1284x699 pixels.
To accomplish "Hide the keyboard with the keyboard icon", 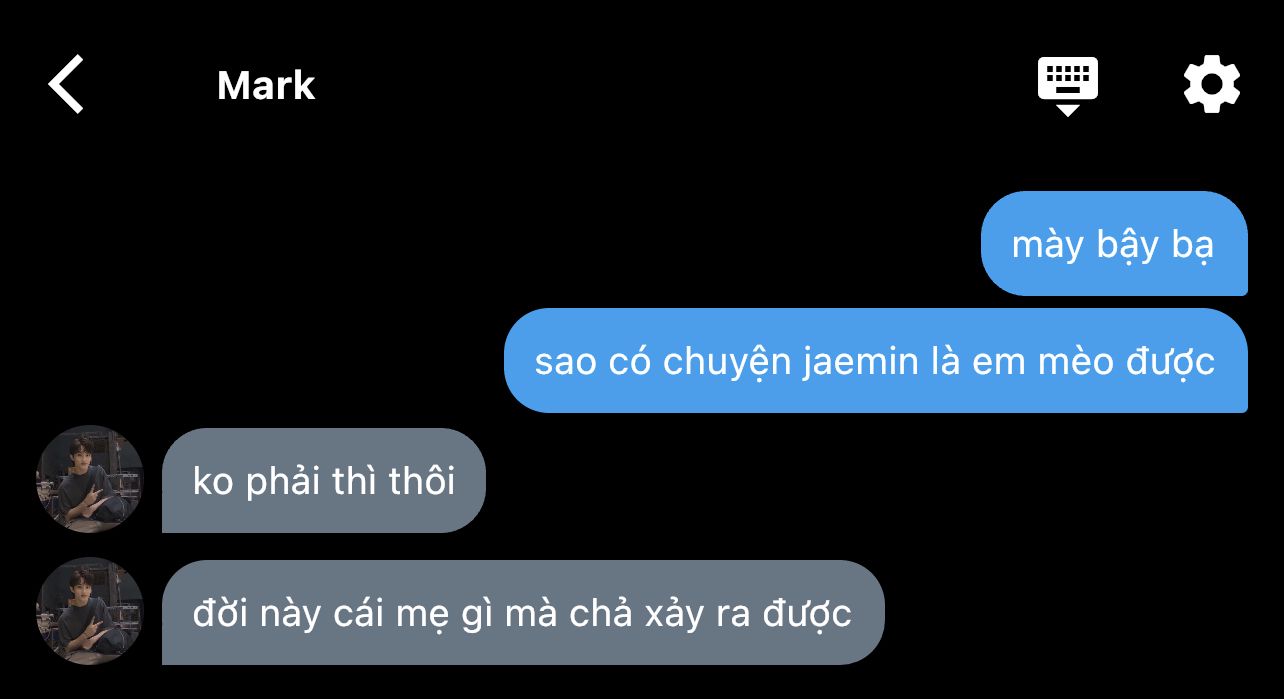I will click(x=1067, y=86).
